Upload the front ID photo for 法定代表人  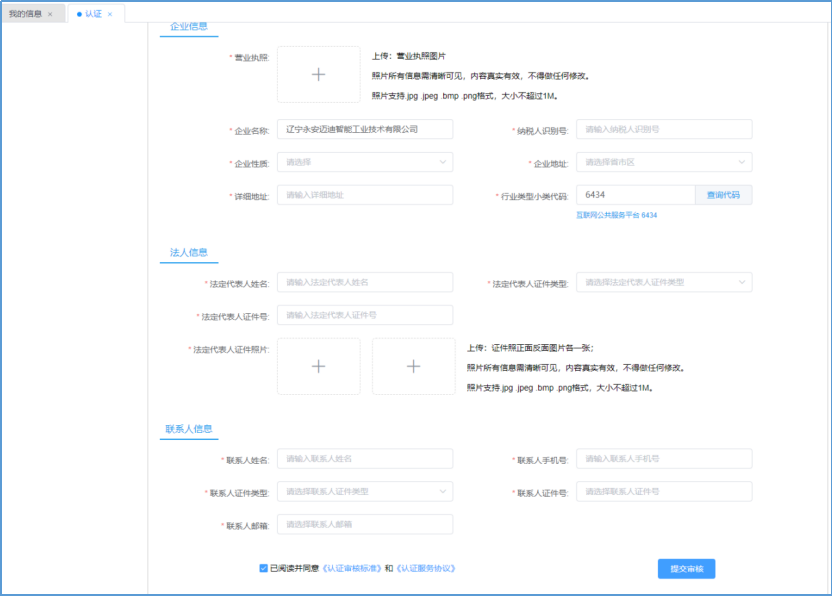318,366
